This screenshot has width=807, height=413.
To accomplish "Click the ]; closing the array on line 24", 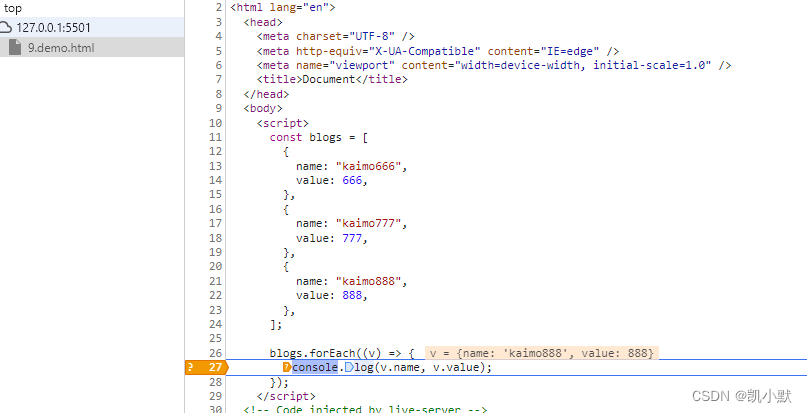I will point(276,324).
